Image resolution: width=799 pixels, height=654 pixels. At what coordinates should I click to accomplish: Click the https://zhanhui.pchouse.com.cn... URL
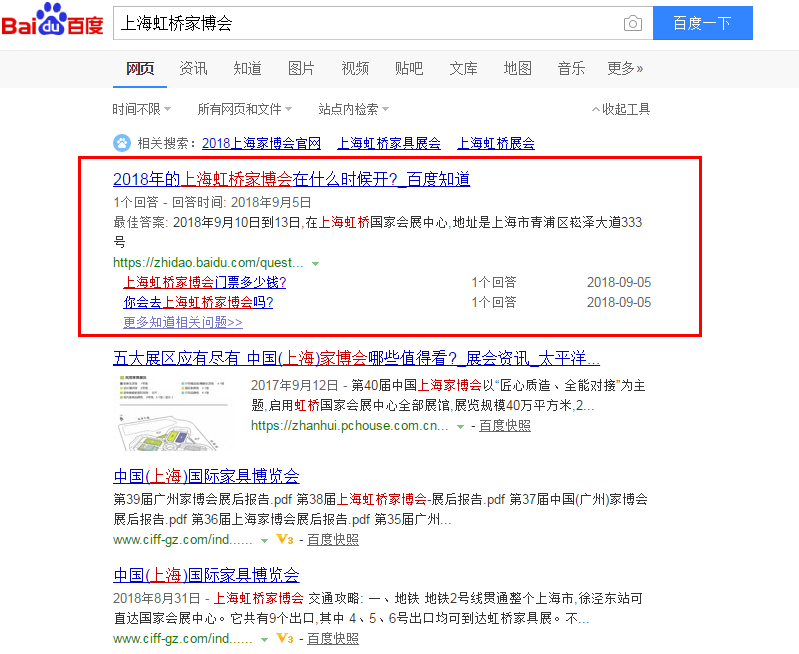350,426
